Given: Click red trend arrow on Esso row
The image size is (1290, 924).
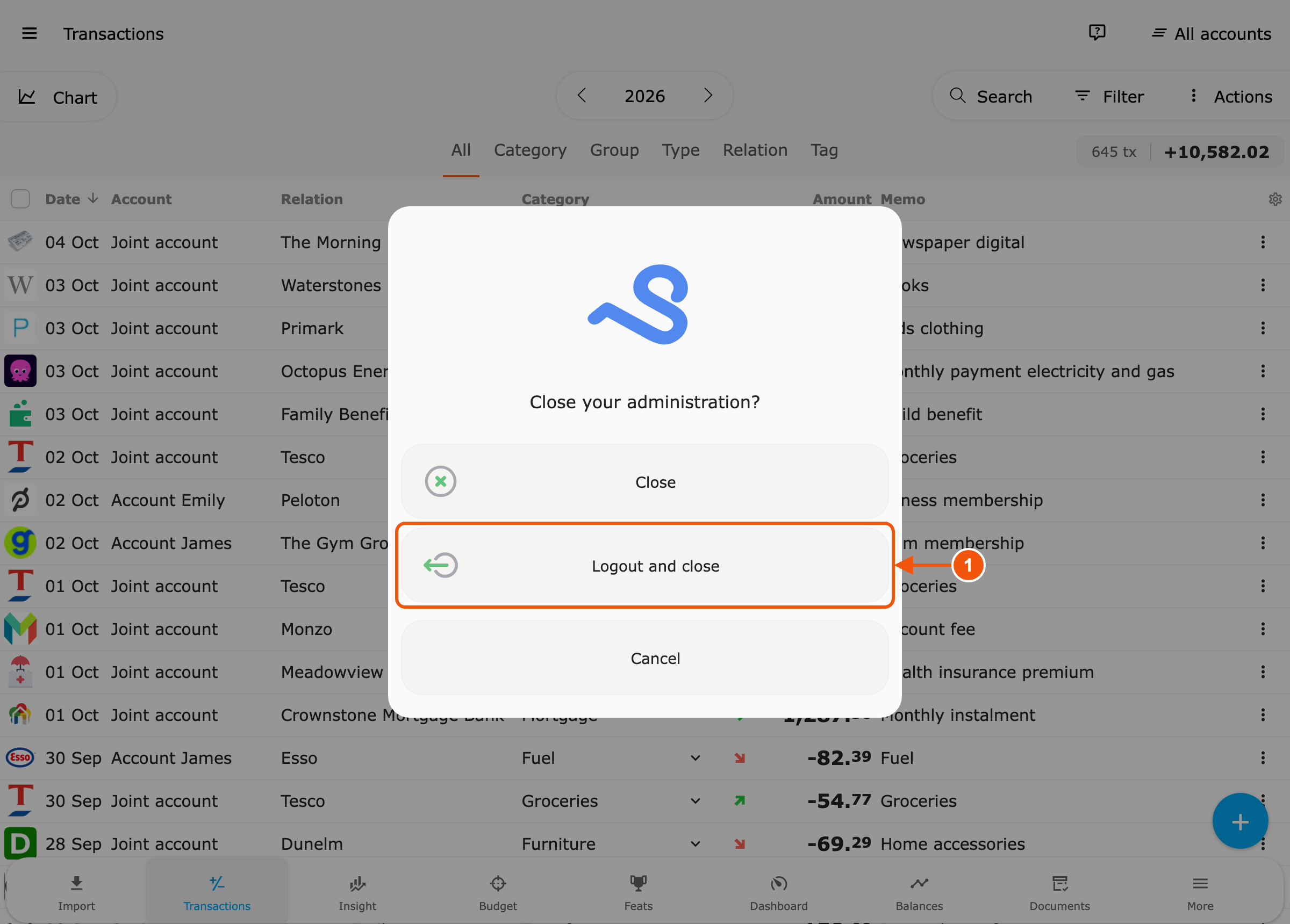Looking at the screenshot, I should [x=740, y=758].
